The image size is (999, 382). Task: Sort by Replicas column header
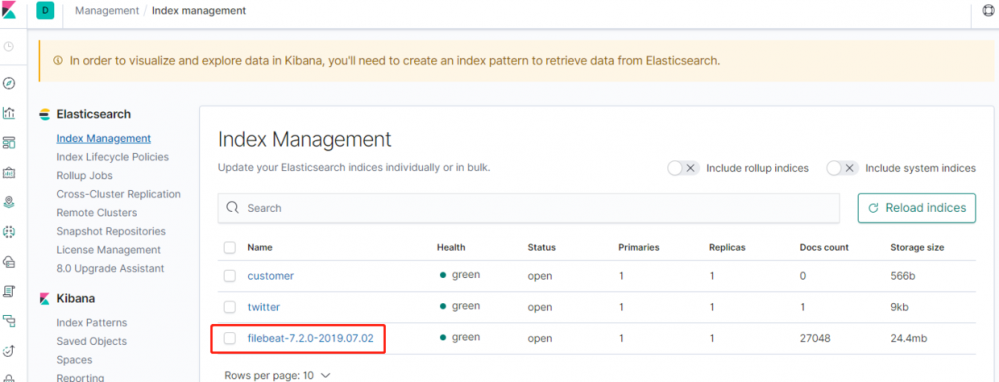[727, 247]
